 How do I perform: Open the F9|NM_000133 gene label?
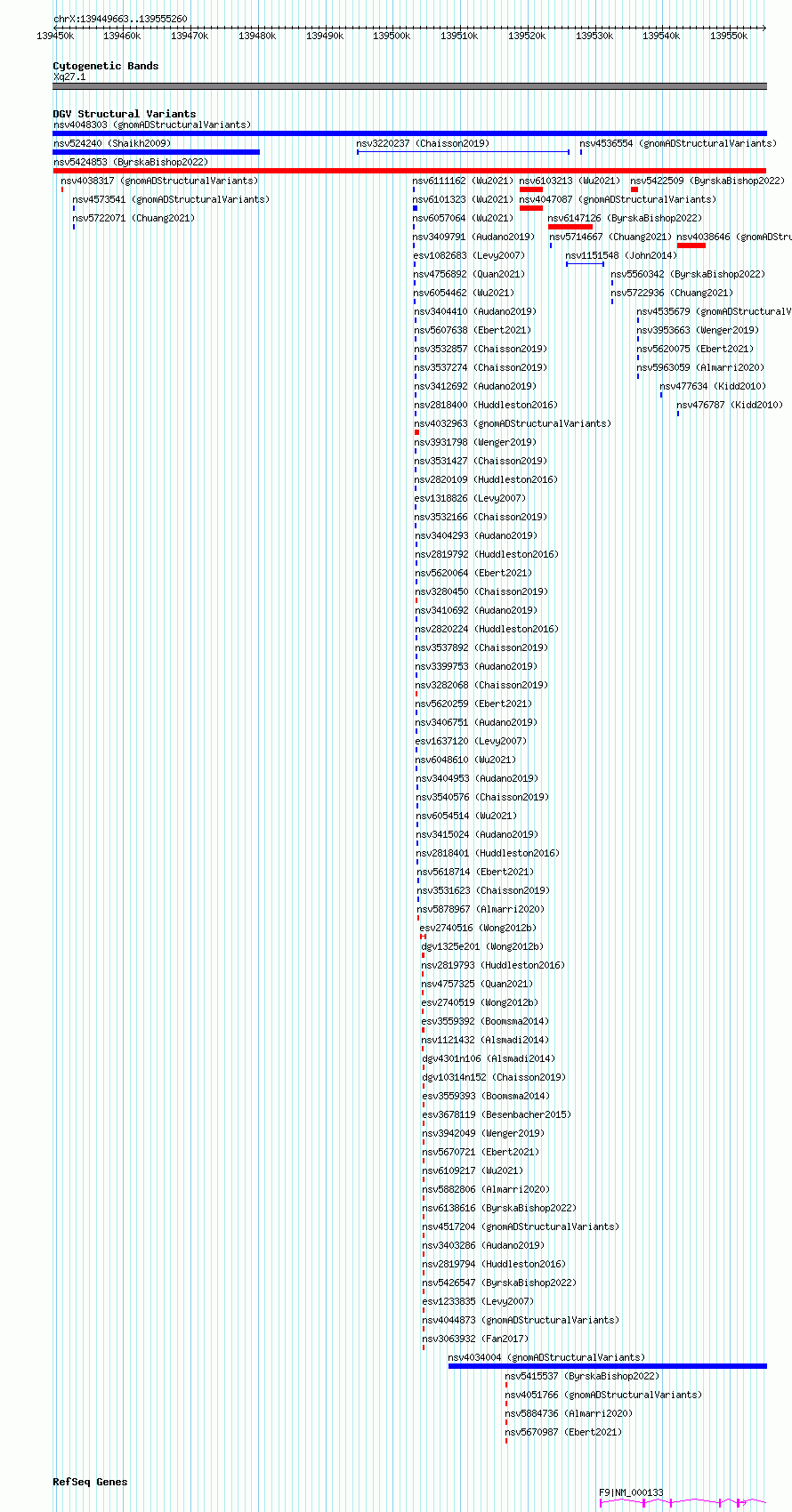(x=631, y=1492)
